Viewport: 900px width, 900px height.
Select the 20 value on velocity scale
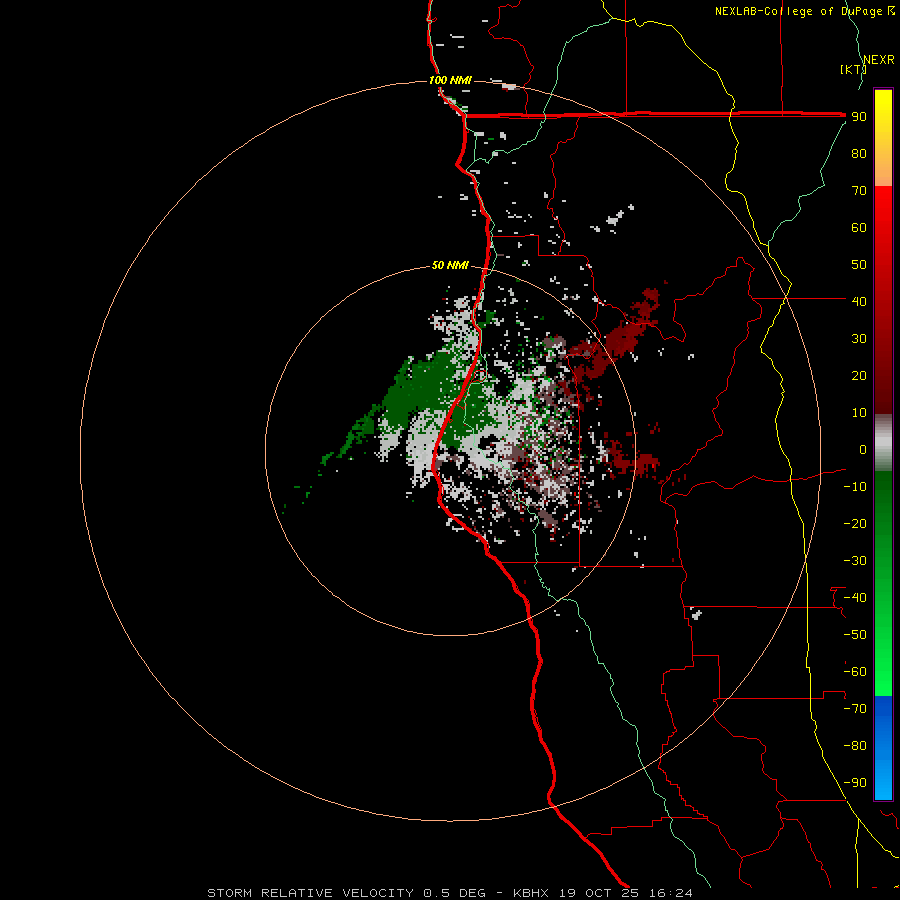tap(859, 375)
